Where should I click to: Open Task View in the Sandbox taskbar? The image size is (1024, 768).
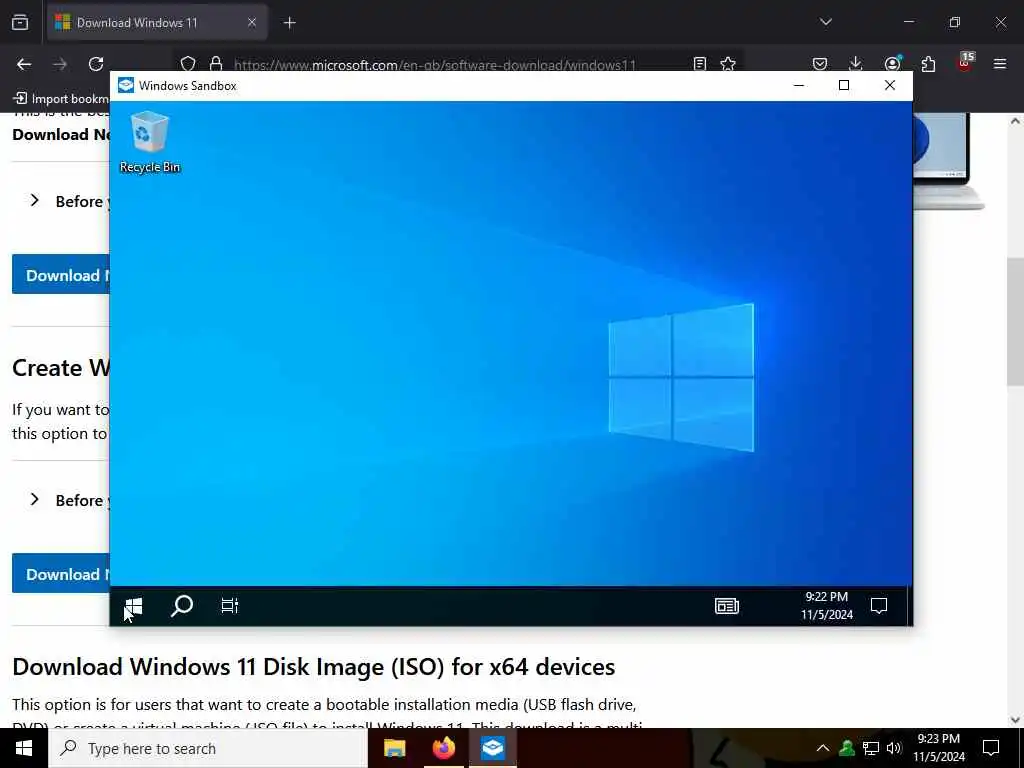[x=229, y=606]
